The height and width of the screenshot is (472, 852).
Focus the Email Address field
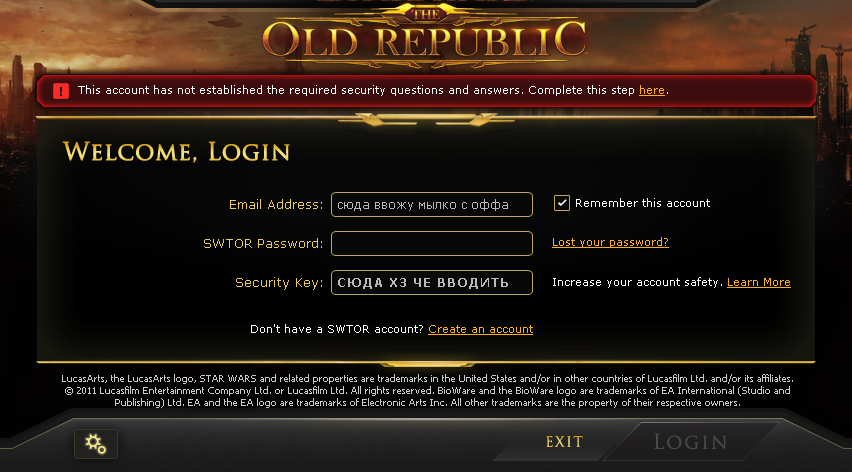432,205
